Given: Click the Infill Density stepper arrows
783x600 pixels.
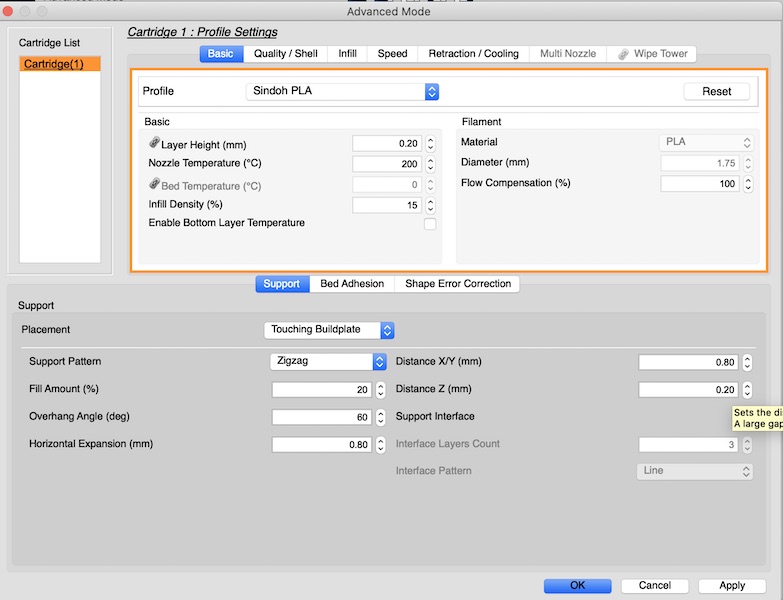Looking at the screenshot, I should coord(430,205).
